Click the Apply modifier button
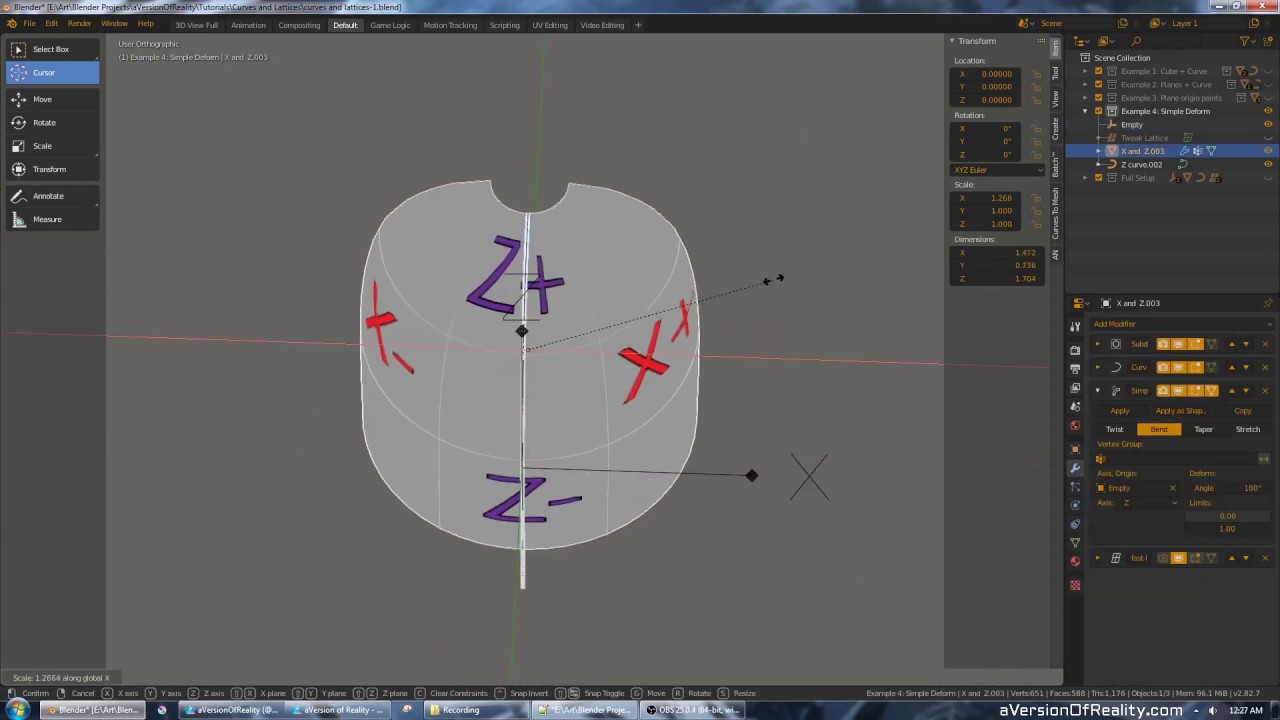 [1120, 411]
